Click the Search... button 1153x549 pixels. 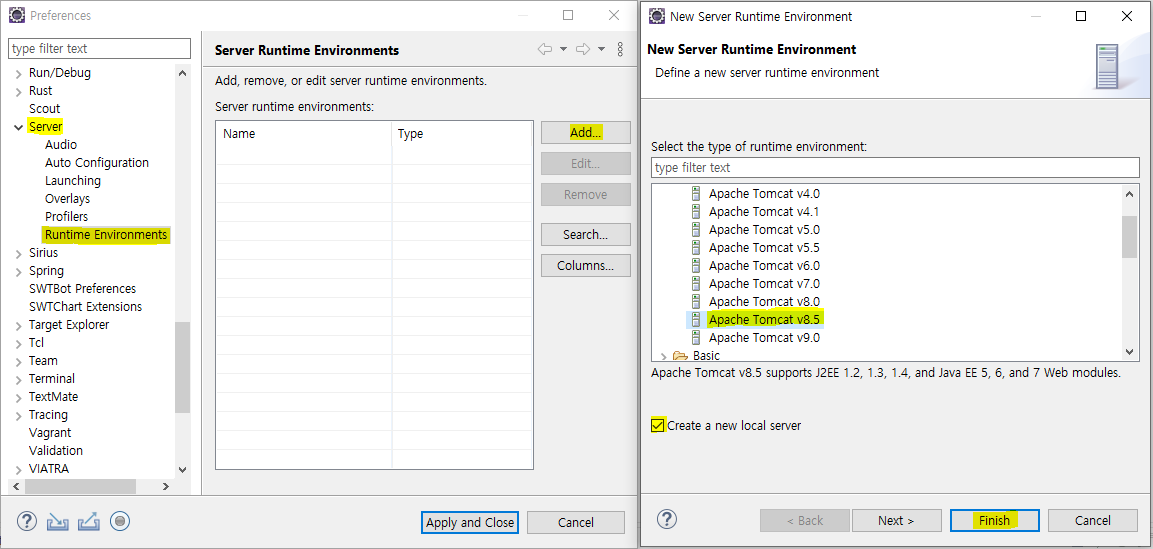coord(586,235)
